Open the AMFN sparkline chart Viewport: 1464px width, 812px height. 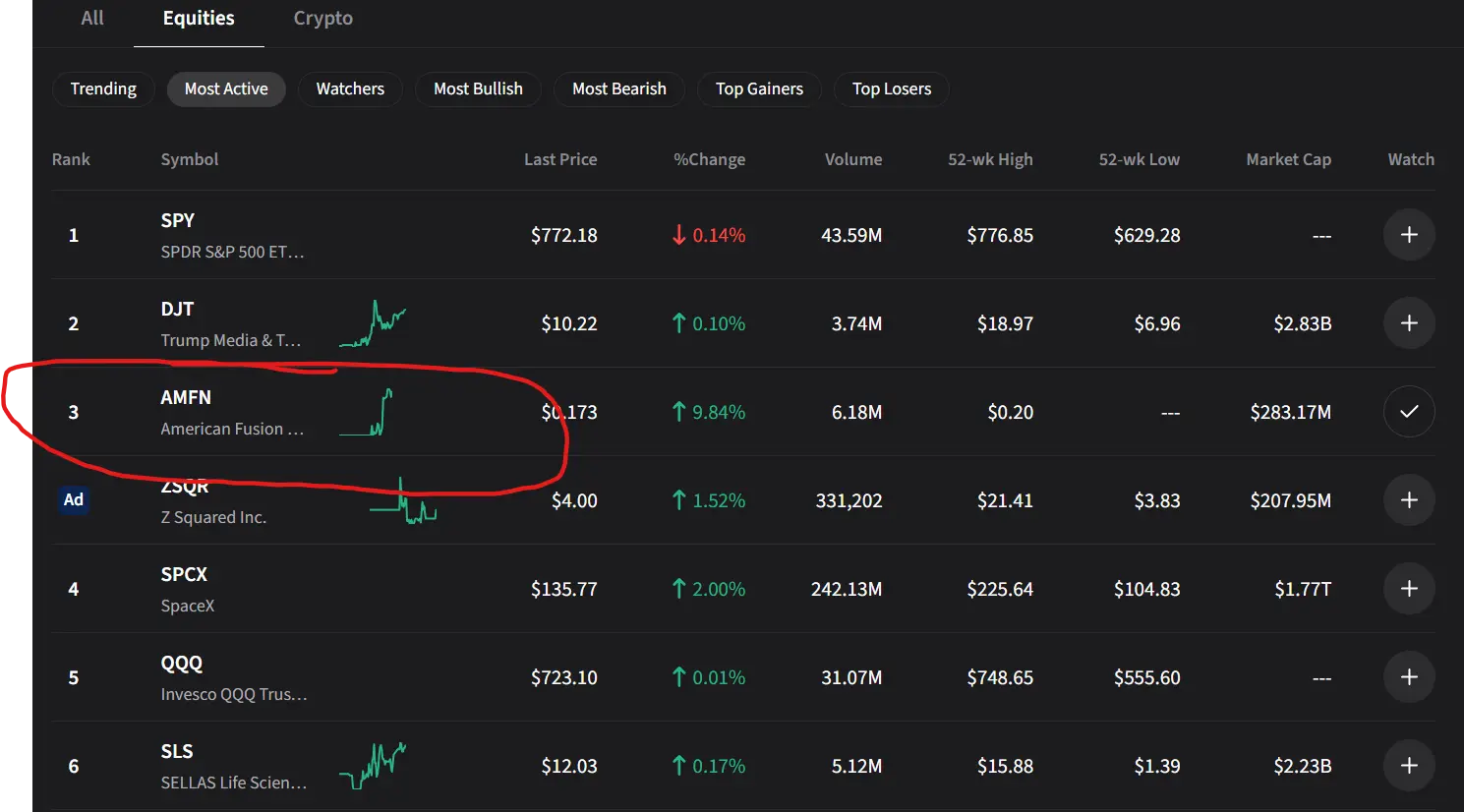pos(367,412)
